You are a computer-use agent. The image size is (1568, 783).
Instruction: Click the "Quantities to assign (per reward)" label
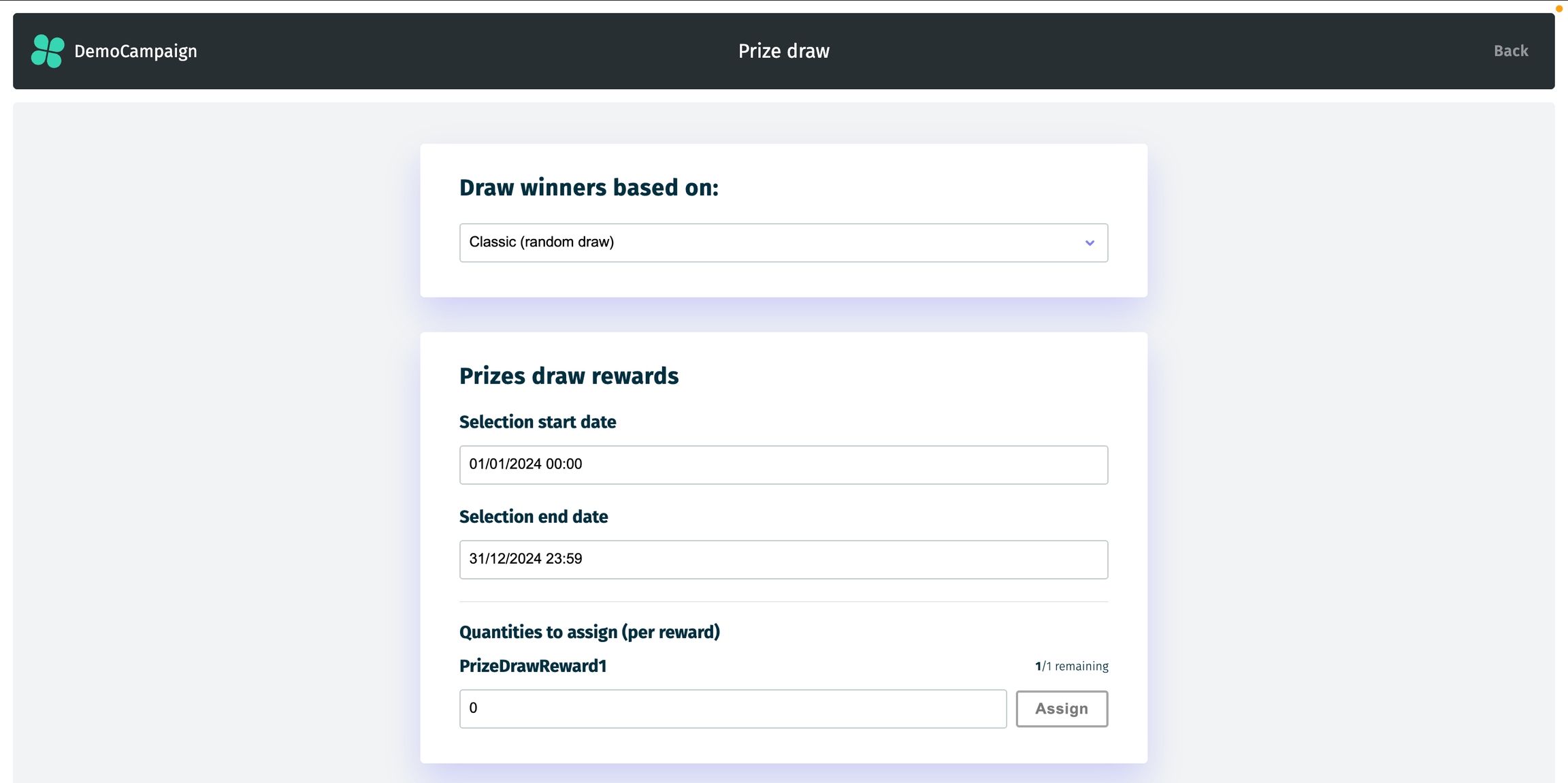coord(589,632)
